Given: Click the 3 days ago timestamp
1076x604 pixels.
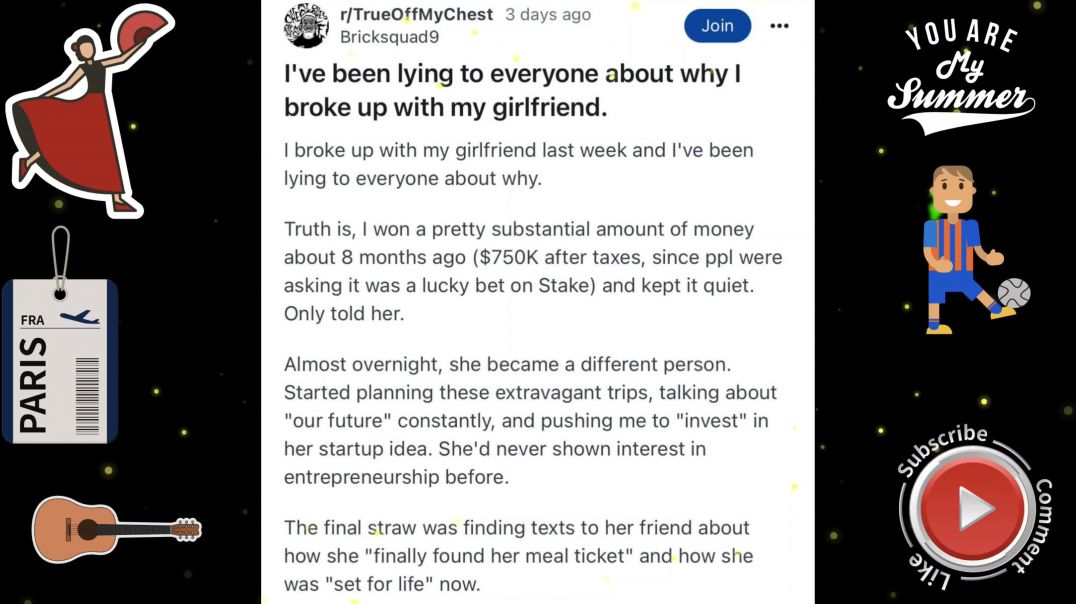Looking at the screenshot, I should (x=548, y=14).
